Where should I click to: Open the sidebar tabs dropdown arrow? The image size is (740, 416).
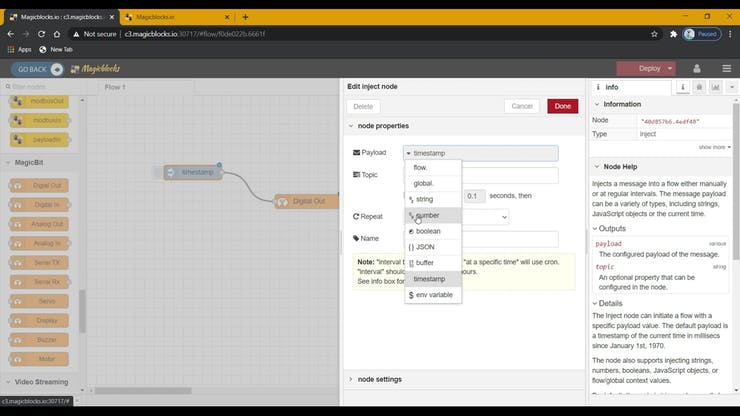tap(732, 87)
